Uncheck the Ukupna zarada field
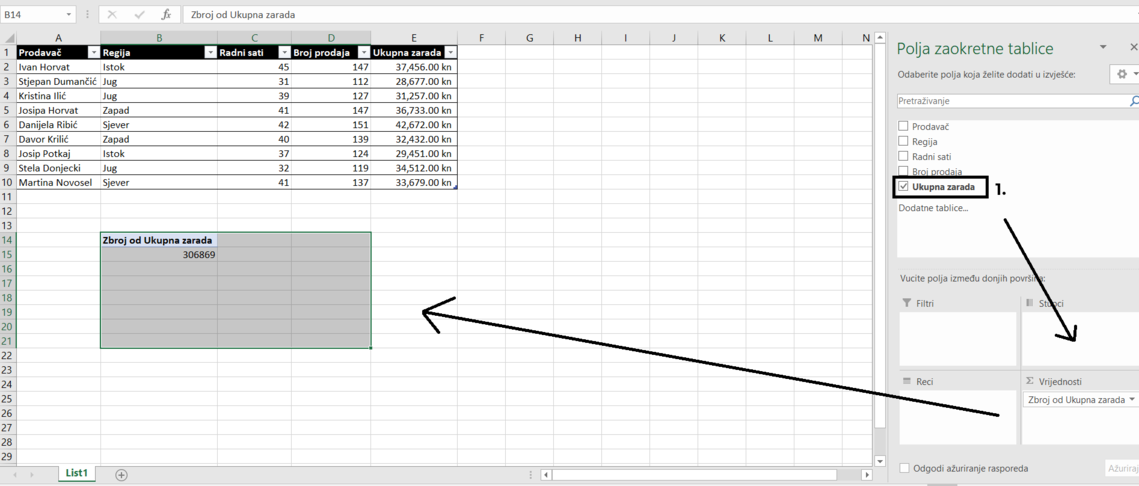 click(904, 187)
